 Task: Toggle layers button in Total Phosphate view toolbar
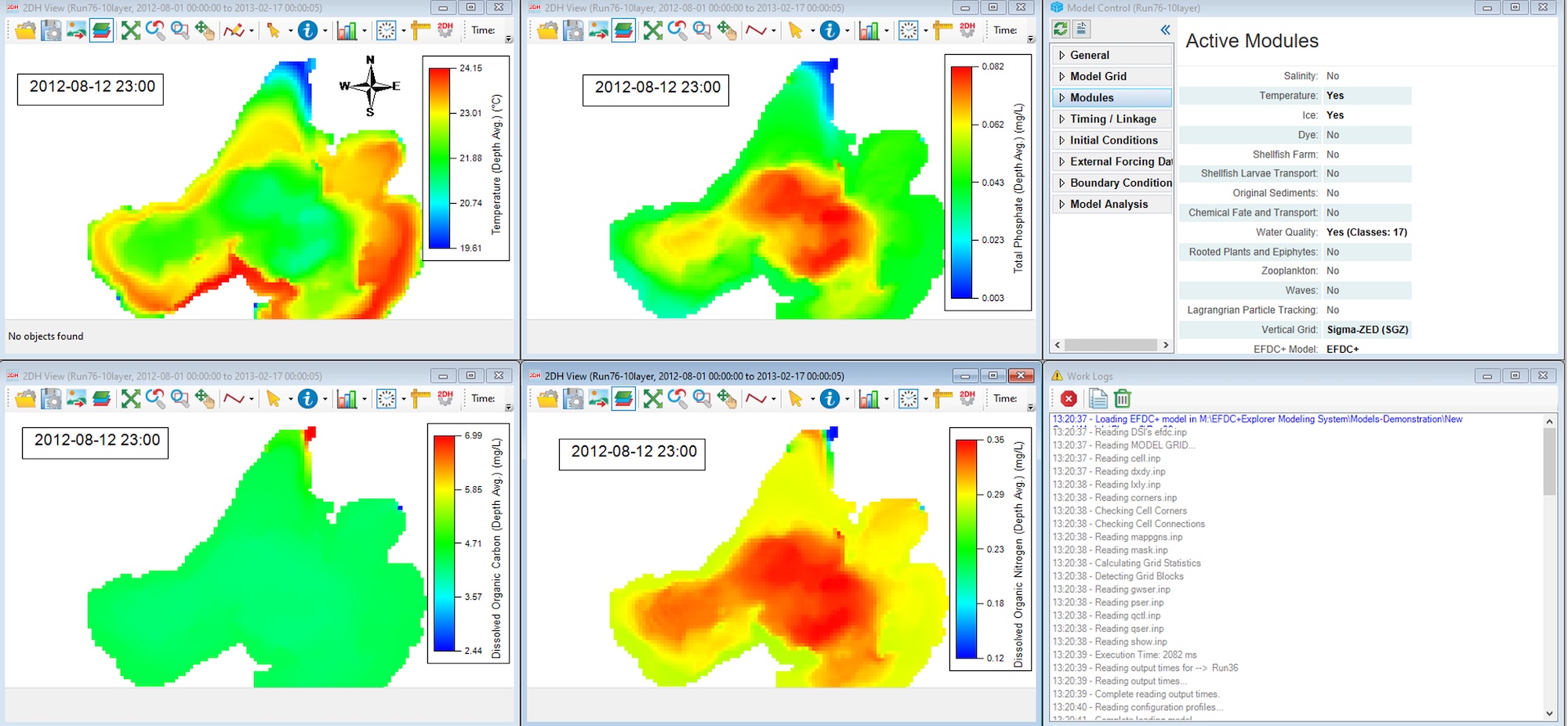click(x=623, y=31)
